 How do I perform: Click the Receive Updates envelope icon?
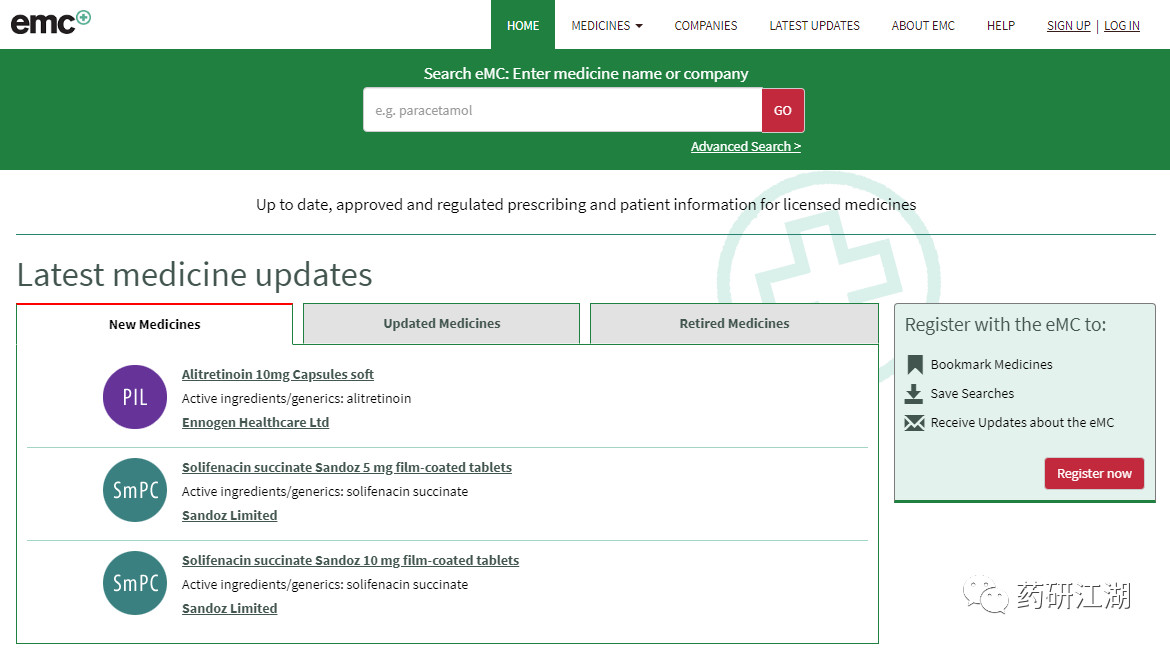pos(914,423)
